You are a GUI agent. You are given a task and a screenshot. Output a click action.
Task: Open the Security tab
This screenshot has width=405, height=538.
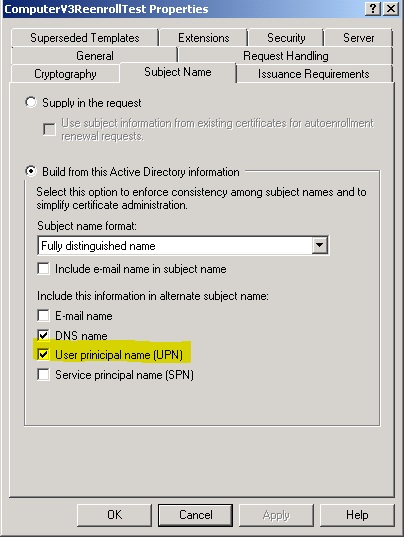coord(286,38)
